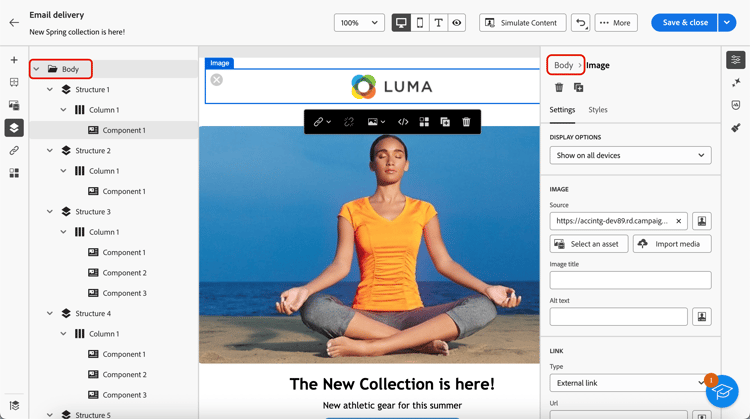Open source code view in floating toolbar
Viewport: 750px width, 419px height.
(x=403, y=122)
